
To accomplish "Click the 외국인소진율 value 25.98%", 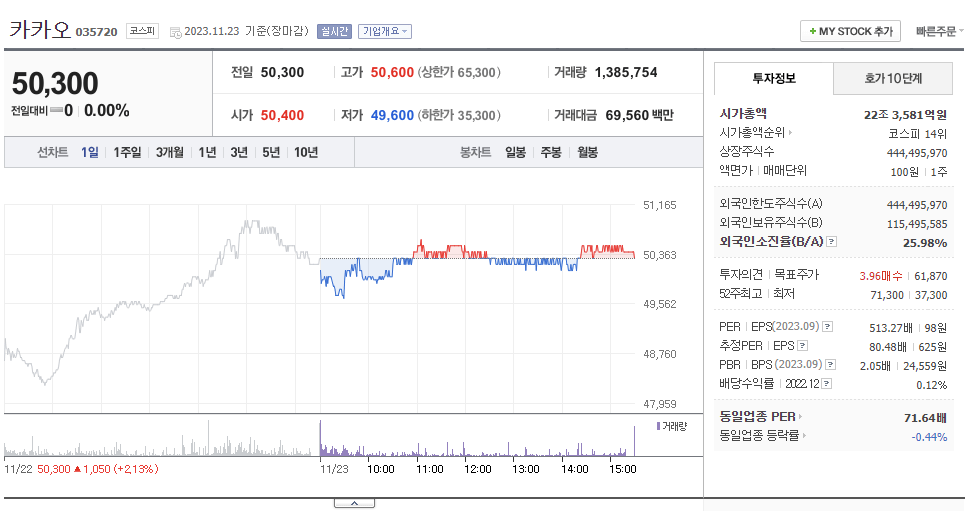I will click(925, 243).
